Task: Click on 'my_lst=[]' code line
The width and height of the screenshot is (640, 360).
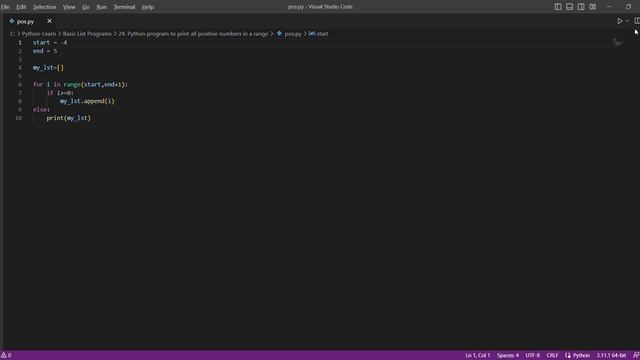Action: pos(48,68)
